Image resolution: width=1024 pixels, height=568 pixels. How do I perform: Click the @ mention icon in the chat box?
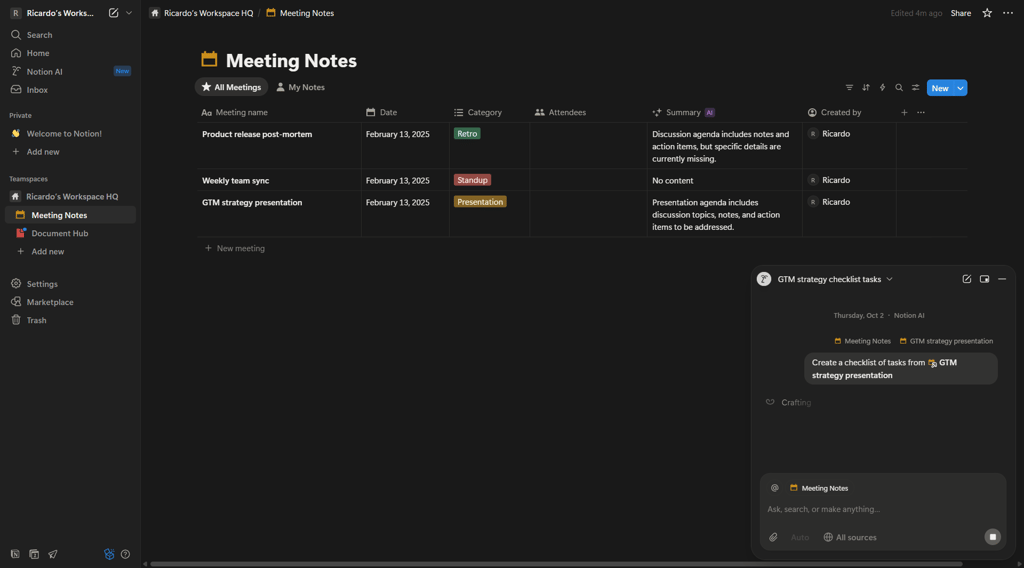click(x=775, y=488)
